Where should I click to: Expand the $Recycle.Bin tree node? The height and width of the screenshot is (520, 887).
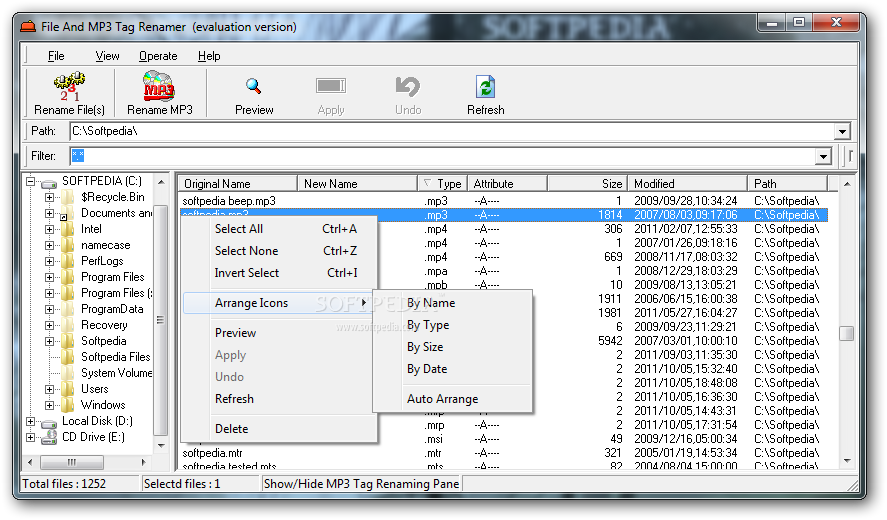[x=49, y=197]
